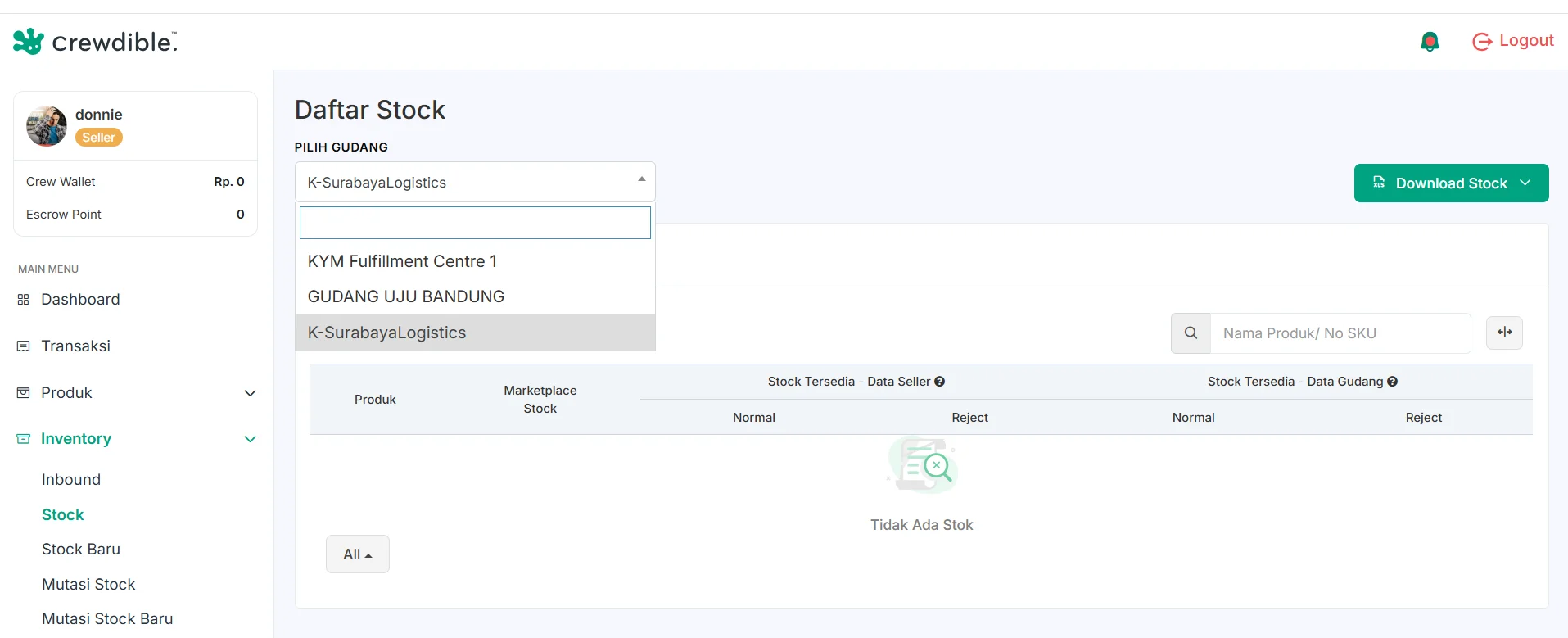Open the Mutasi Stock submenu
1568x638 pixels.
click(88, 585)
